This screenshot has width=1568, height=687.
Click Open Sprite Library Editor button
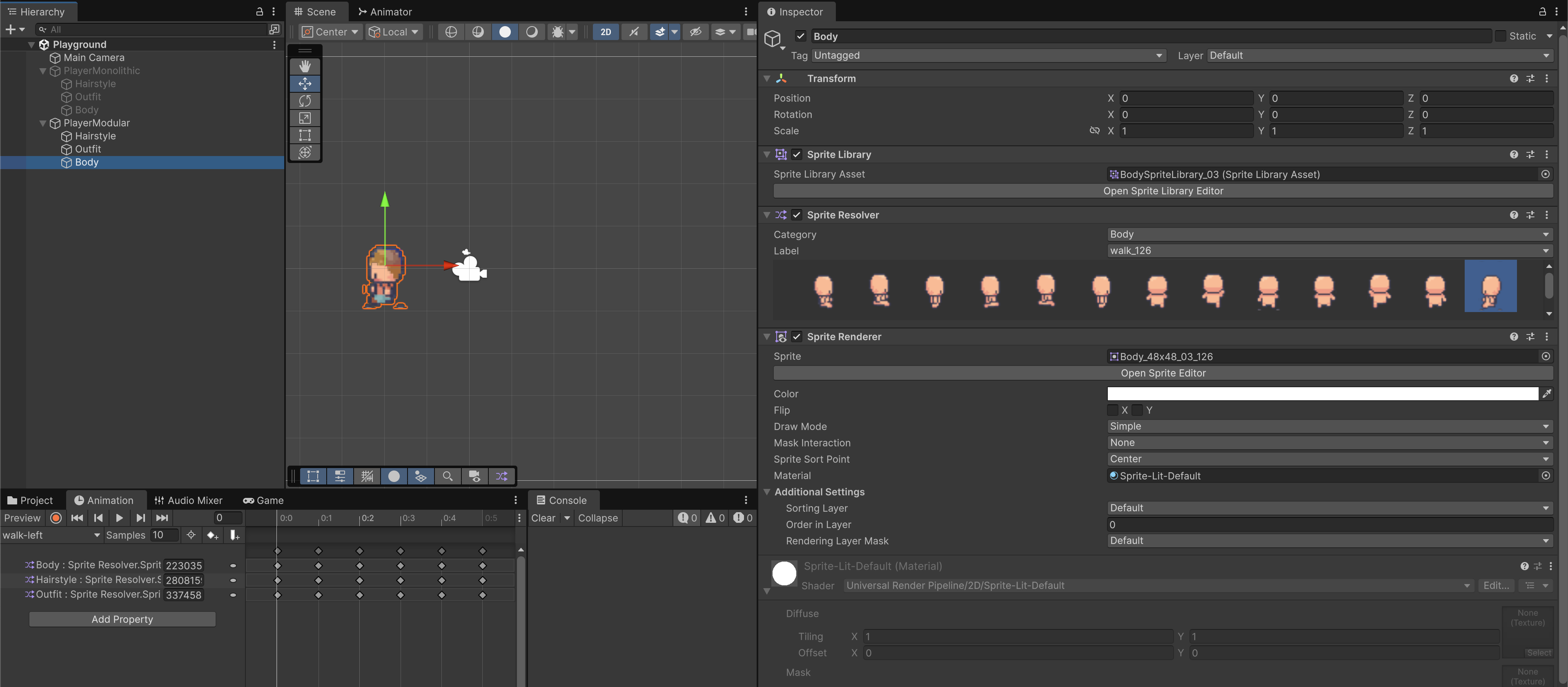1163,191
